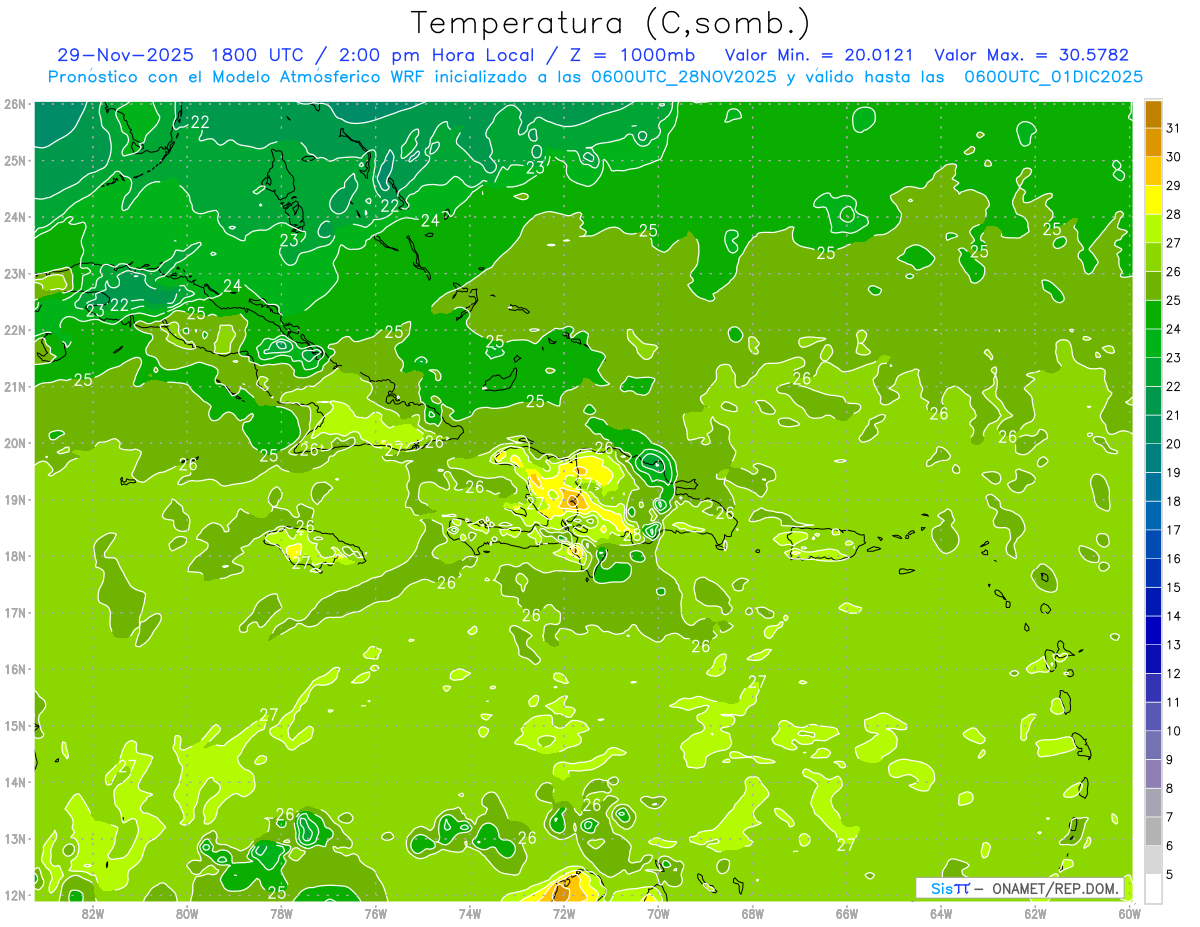The width and height of the screenshot is (1200, 927).
Task: Click the "Valor Min. = 20.0121" readout
Action: 819,55
